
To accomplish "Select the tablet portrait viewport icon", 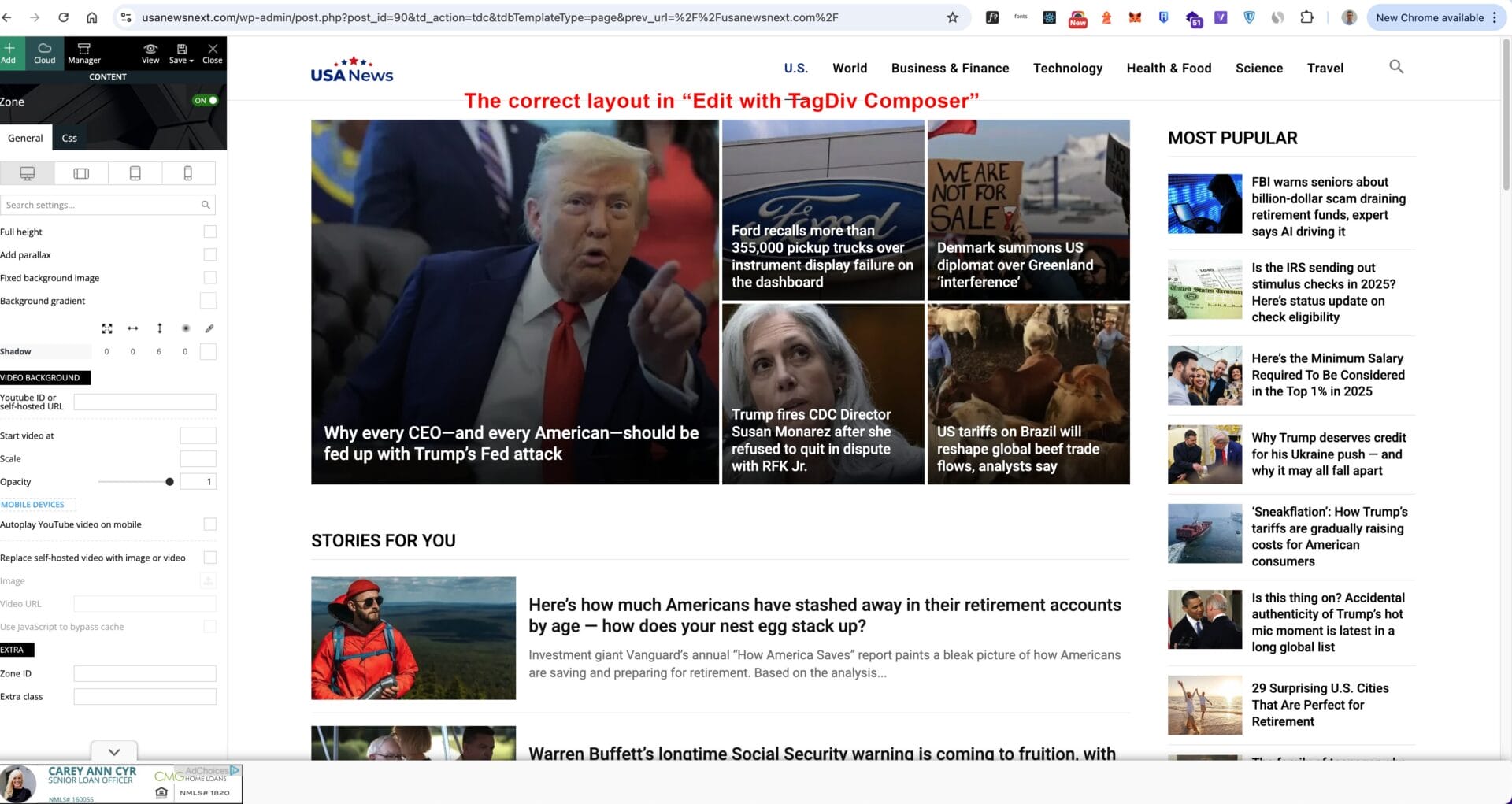I will click(135, 173).
